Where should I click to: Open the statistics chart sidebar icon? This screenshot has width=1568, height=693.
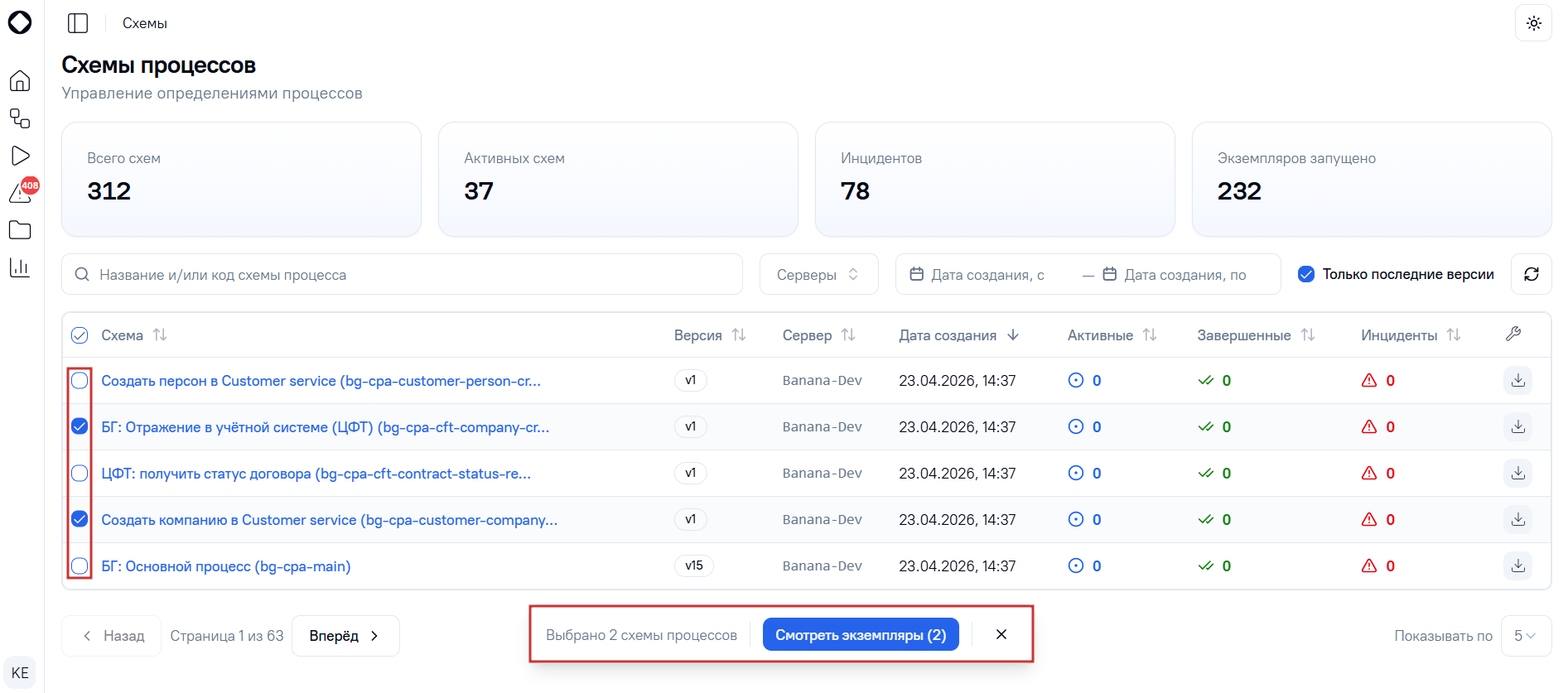pos(20,267)
